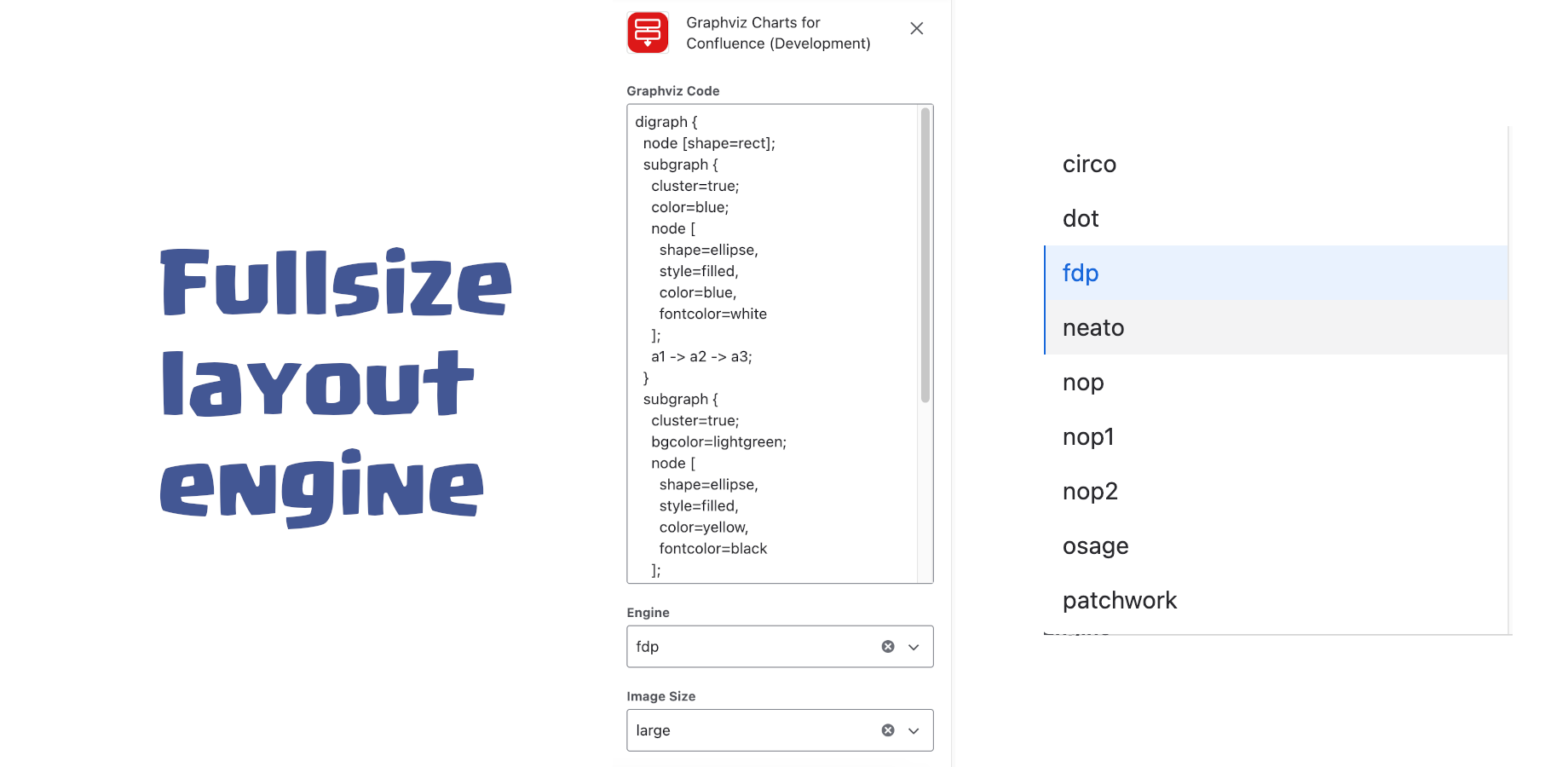
Task: Click the 'Image Size' field label
Action: point(661,696)
